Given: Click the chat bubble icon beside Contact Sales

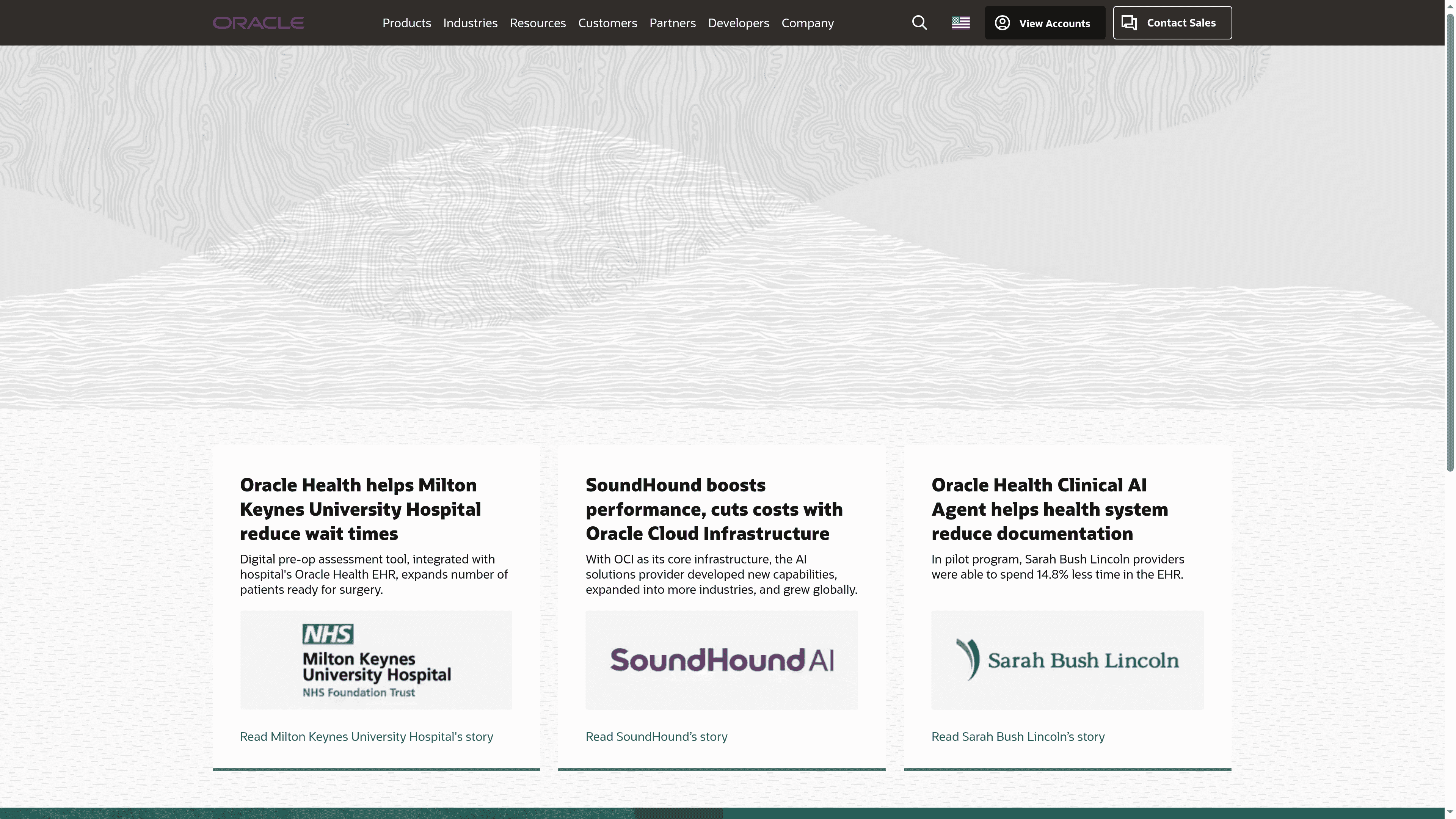Looking at the screenshot, I should point(1130,23).
